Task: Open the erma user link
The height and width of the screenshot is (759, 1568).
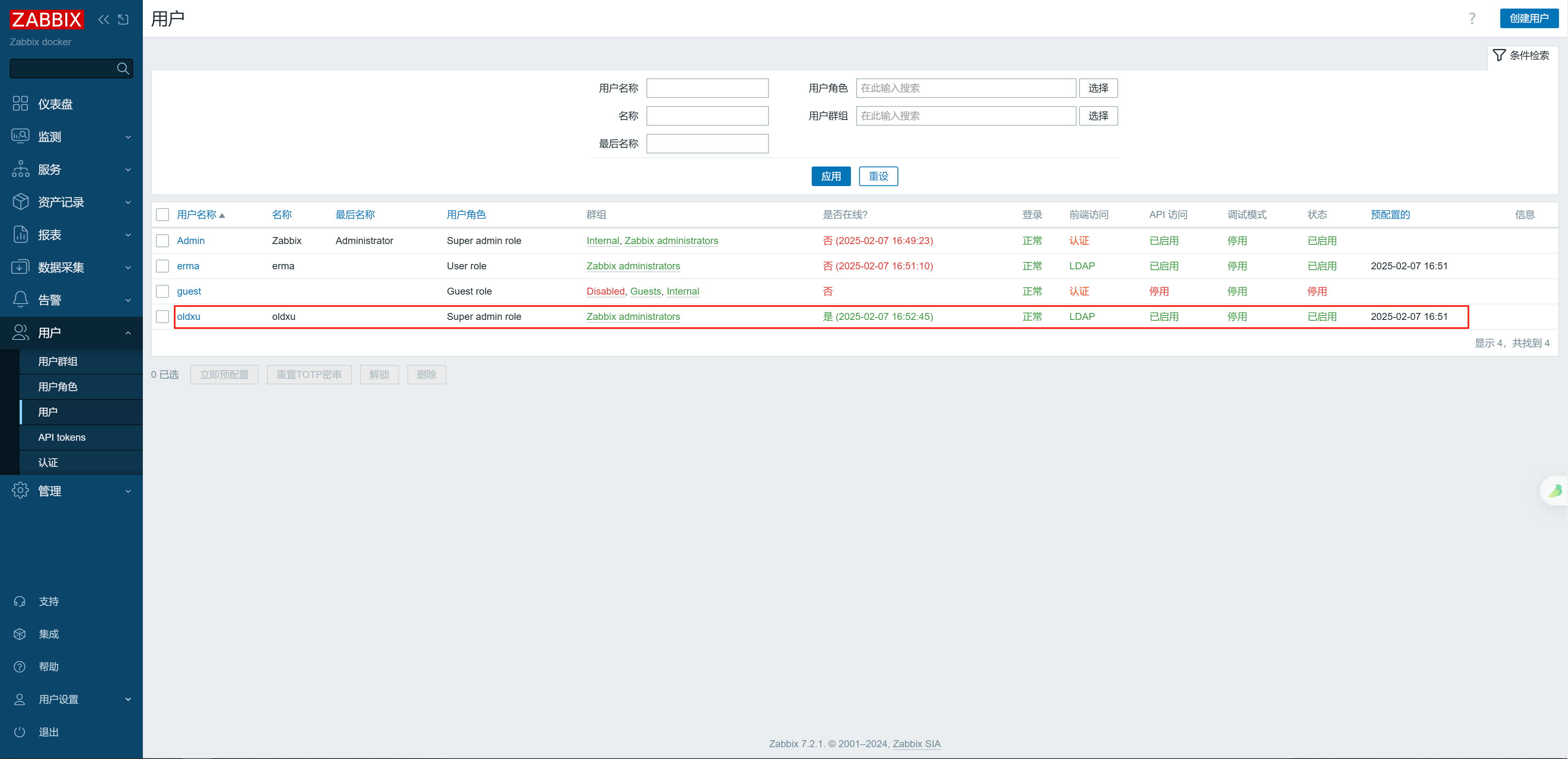Action: 187,266
